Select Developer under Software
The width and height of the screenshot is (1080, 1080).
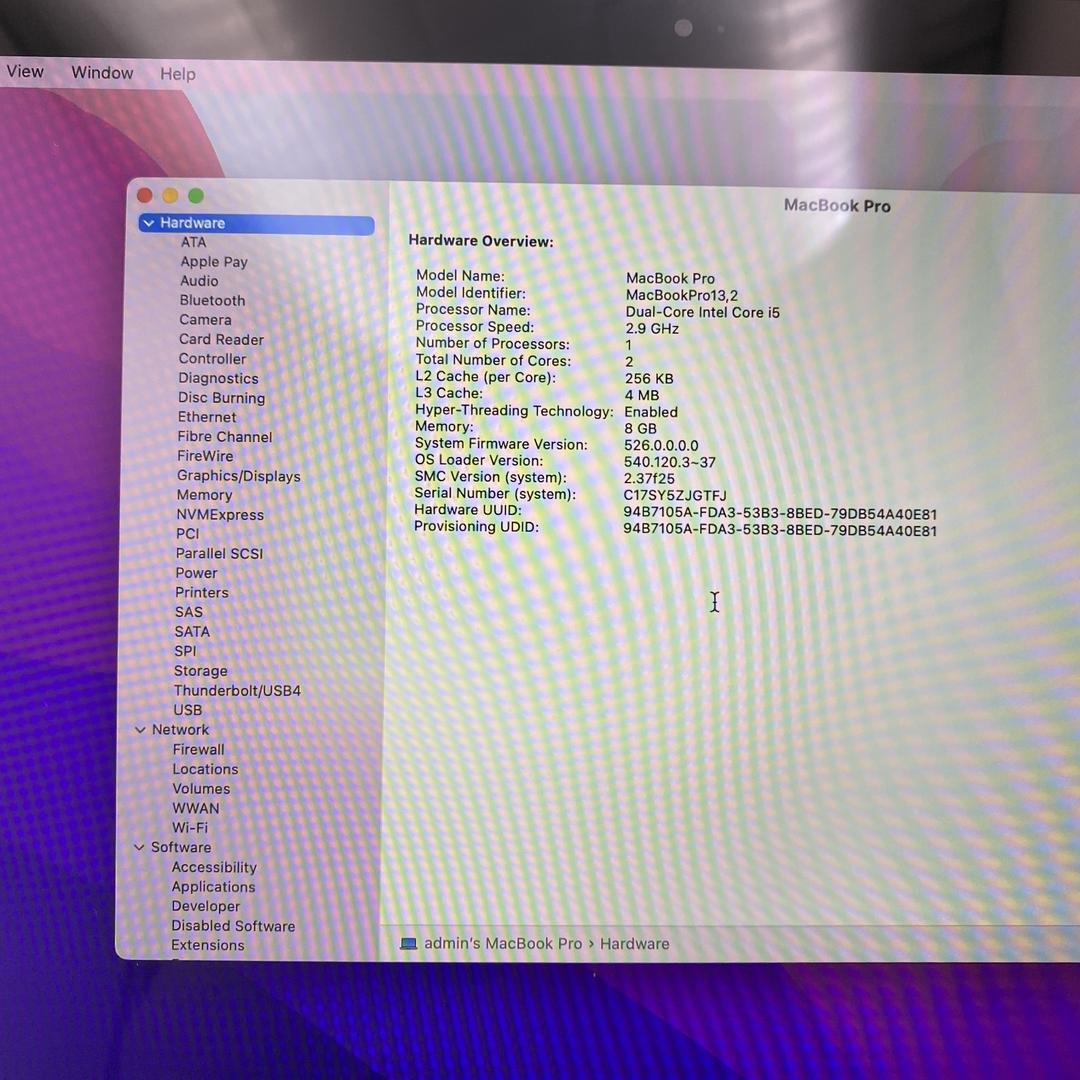pyautogui.click(x=206, y=906)
